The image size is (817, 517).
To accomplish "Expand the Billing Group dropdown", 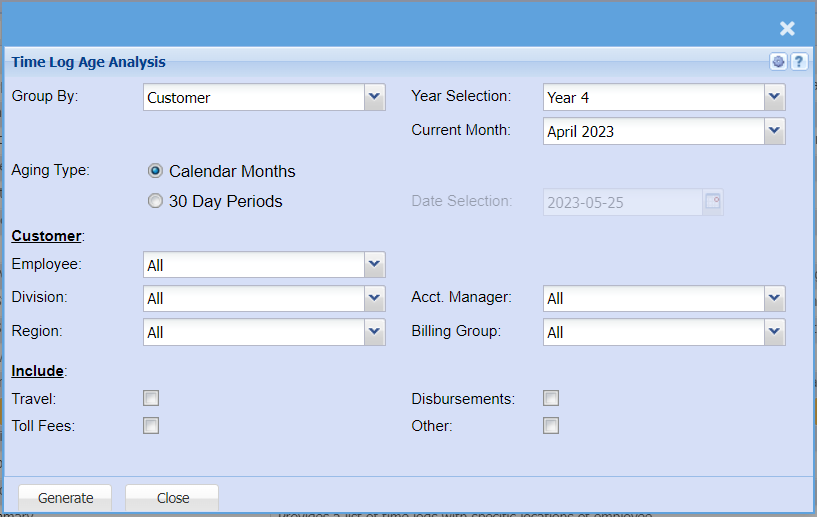I will pos(774,332).
